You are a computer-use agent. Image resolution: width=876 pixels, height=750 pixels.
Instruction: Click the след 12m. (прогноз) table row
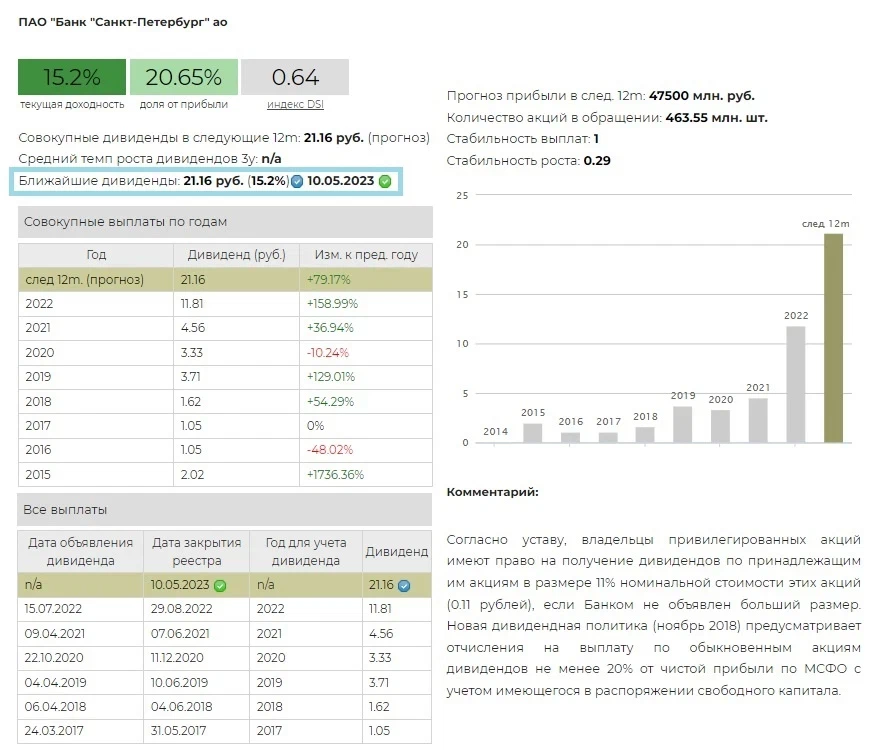click(225, 280)
